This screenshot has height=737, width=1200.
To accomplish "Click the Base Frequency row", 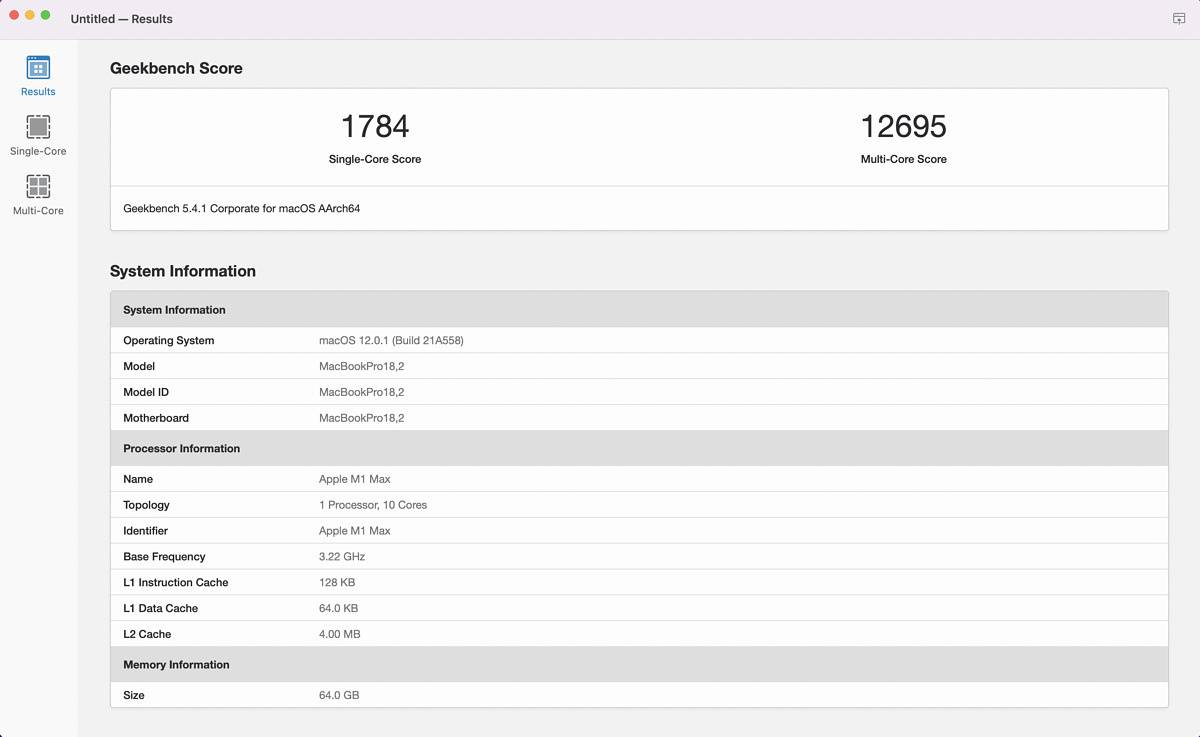I will [x=639, y=556].
